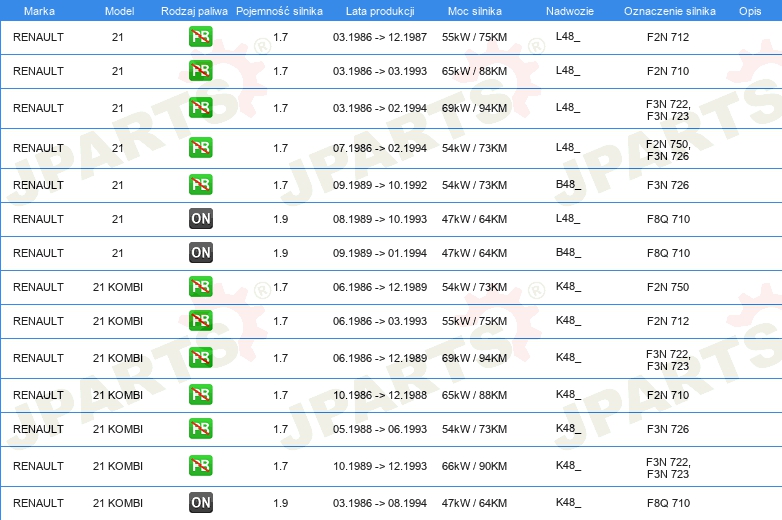Click diesel ON icon in row dated 03.1986 -> 08.1994
The width and height of the screenshot is (782, 520).
point(200,502)
